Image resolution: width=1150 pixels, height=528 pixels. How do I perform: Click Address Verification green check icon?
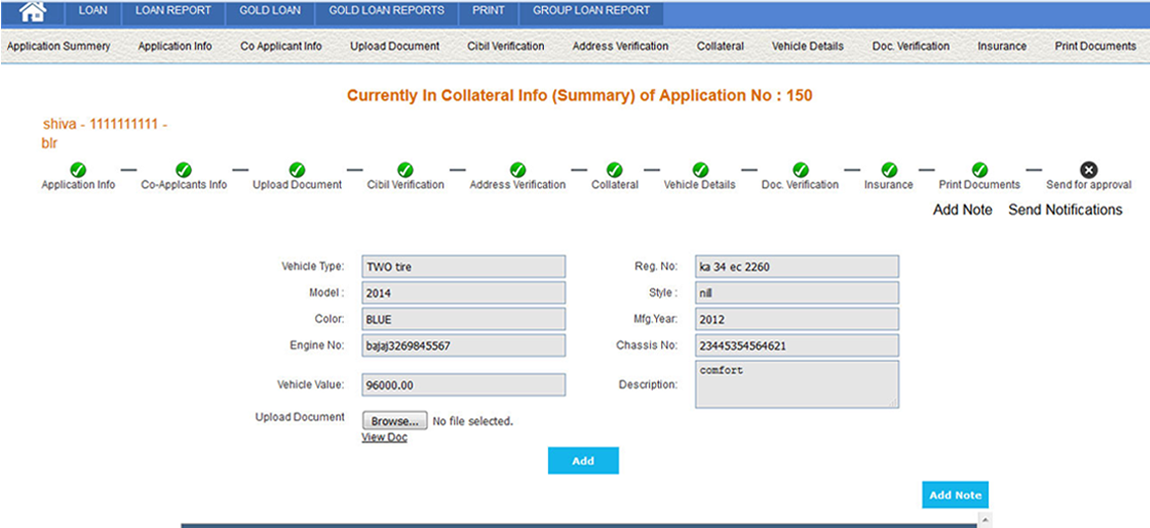pyautogui.click(x=518, y=170)
